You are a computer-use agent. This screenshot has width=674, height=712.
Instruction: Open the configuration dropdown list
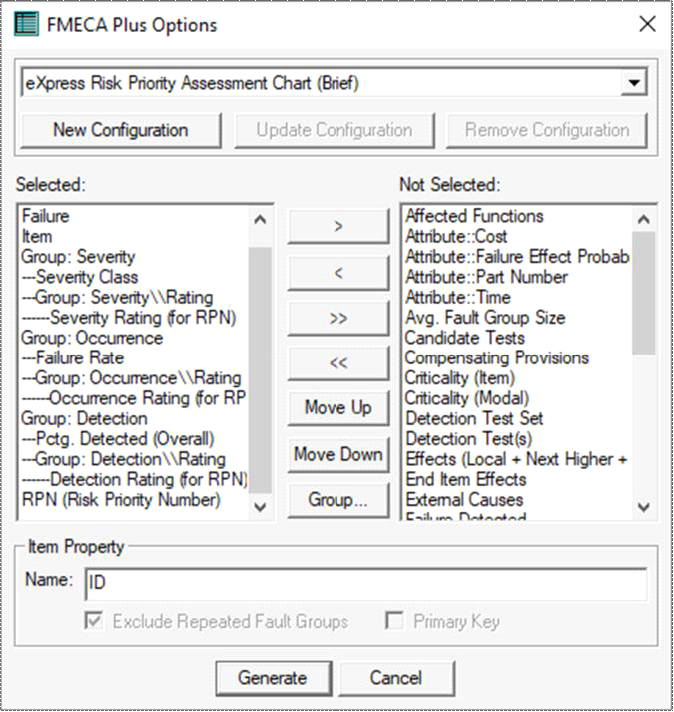(634, 83)
